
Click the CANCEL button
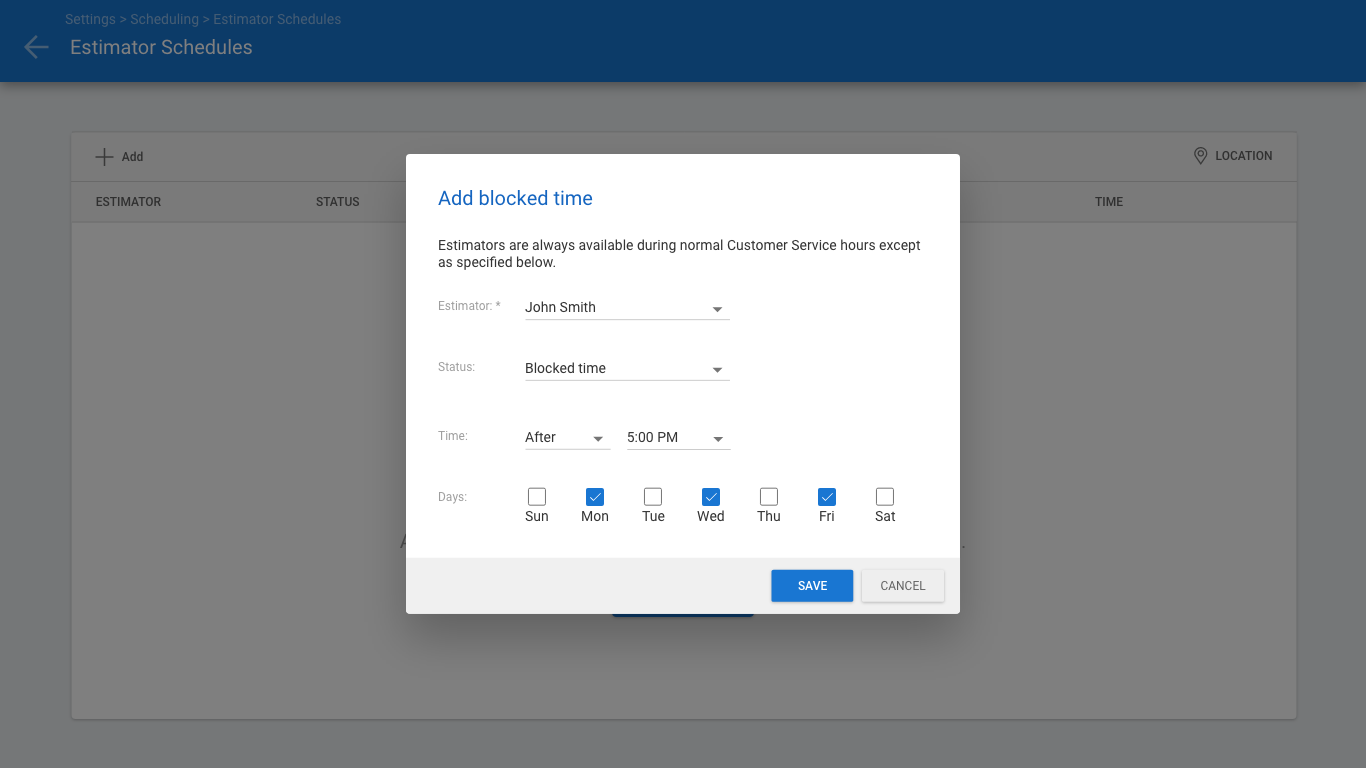point(903,586)
